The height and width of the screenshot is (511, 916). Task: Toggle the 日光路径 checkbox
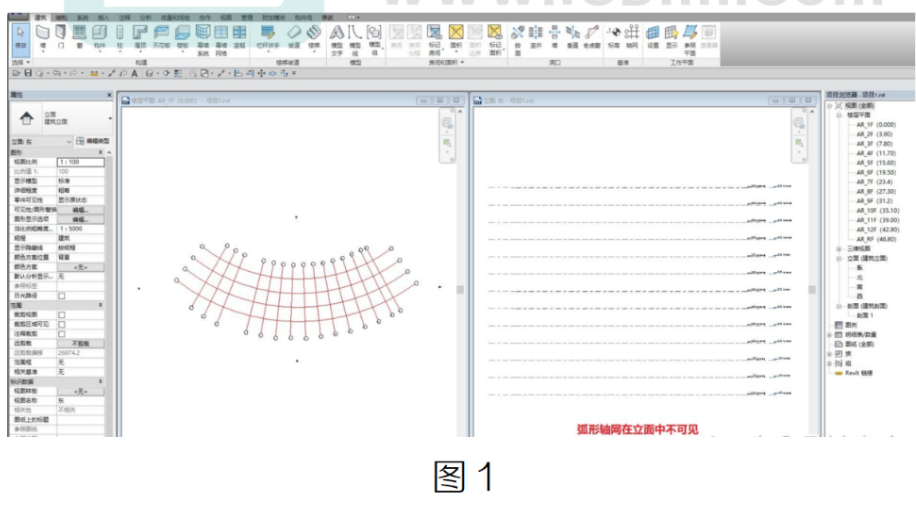(x=61, y=296)
